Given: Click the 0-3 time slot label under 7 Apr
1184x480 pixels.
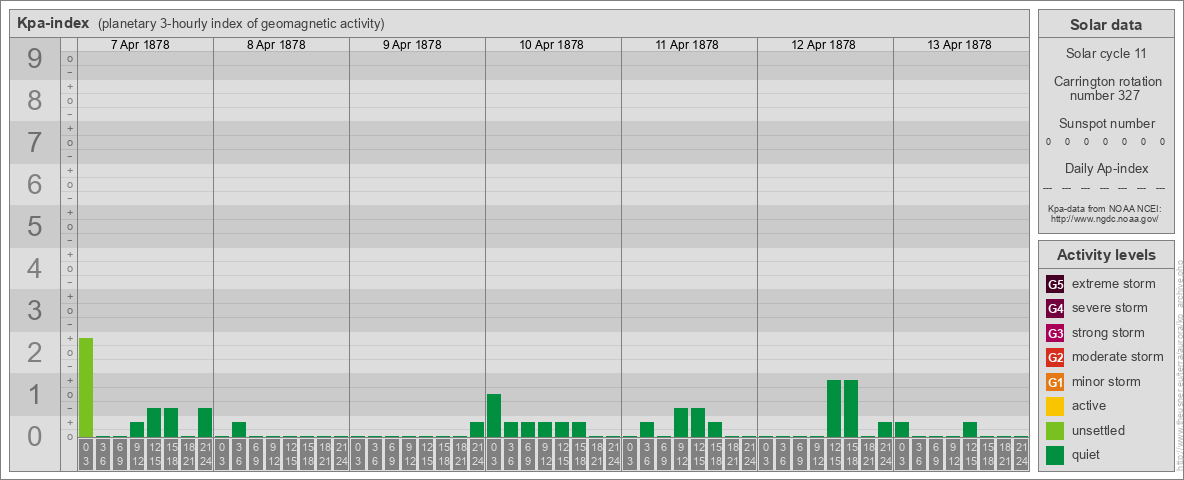Looking at the screenshot, I should pyautogui.click(x=86, y=455).
